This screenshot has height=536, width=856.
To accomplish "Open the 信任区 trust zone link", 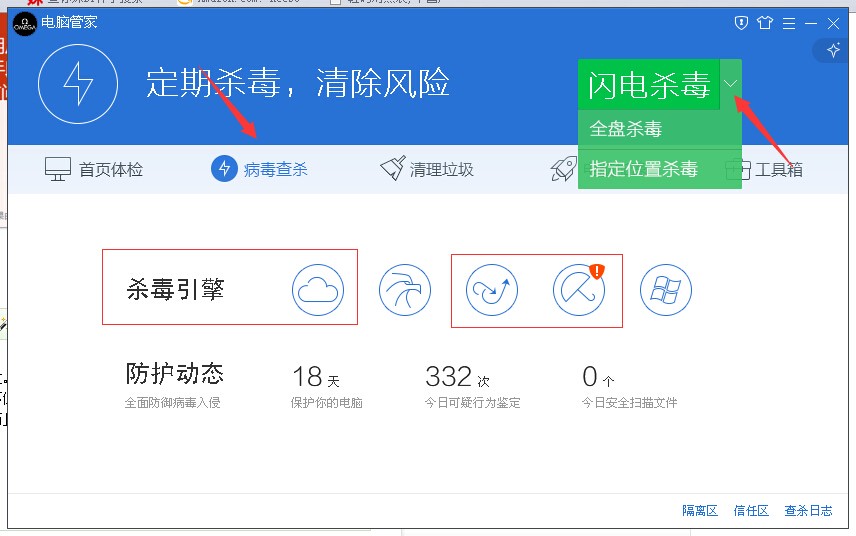I will [751, 511].
